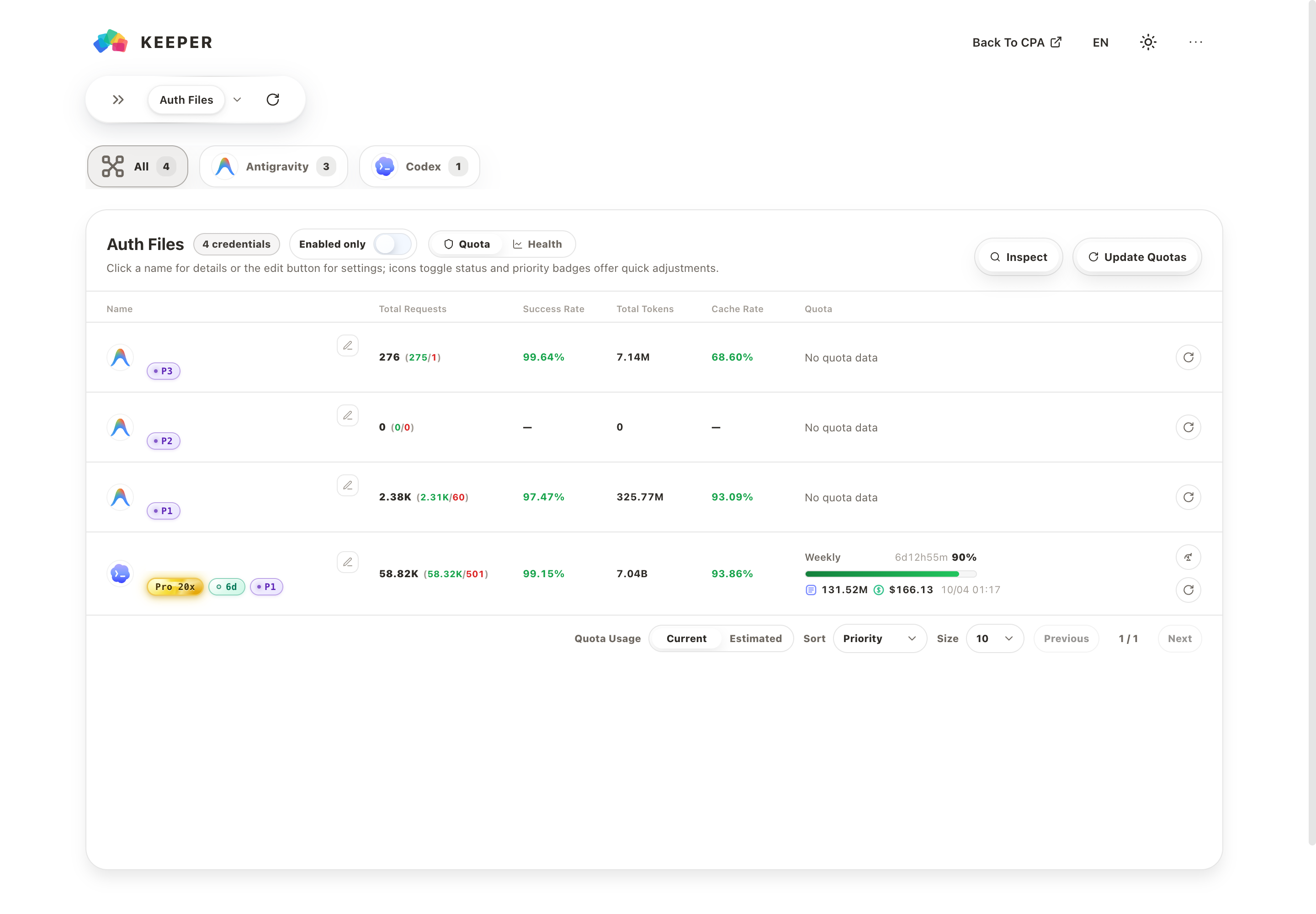The image size is (1316, 914).
Task: Click the Pro 20x plan badge
Action: click(x=175, y=586)
